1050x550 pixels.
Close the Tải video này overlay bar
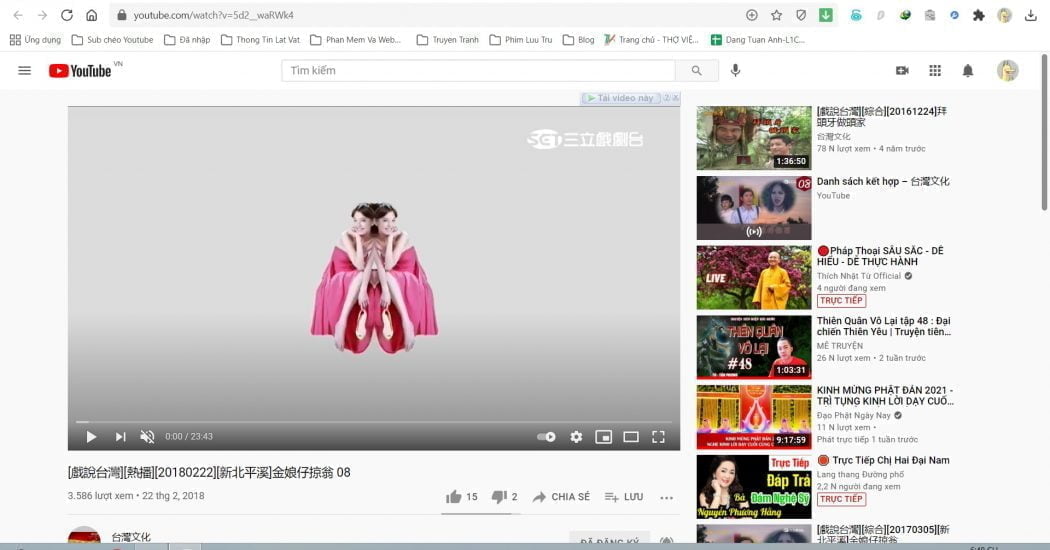[676, 98]
